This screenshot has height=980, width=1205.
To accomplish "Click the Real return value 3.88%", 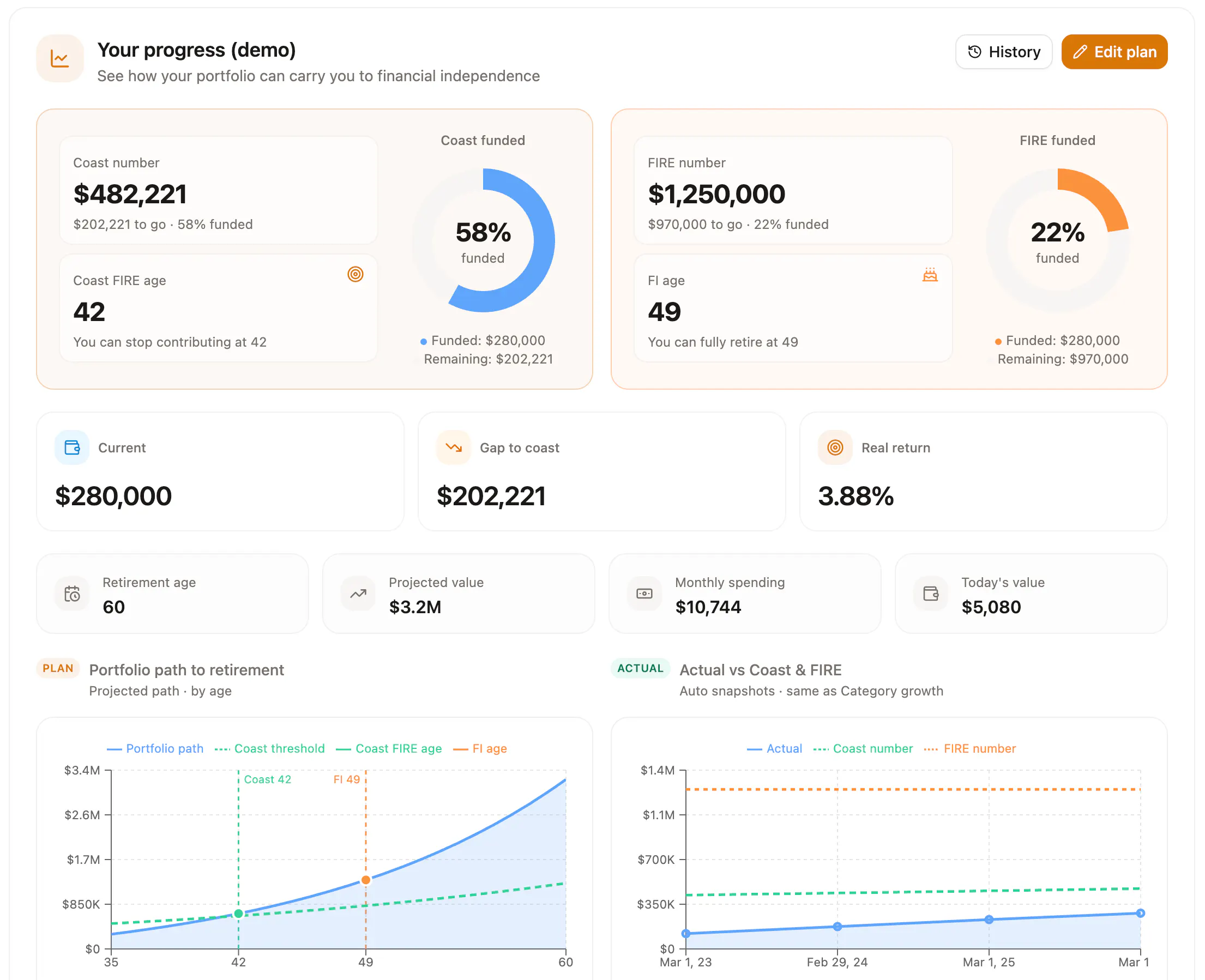I will point(856,496).
